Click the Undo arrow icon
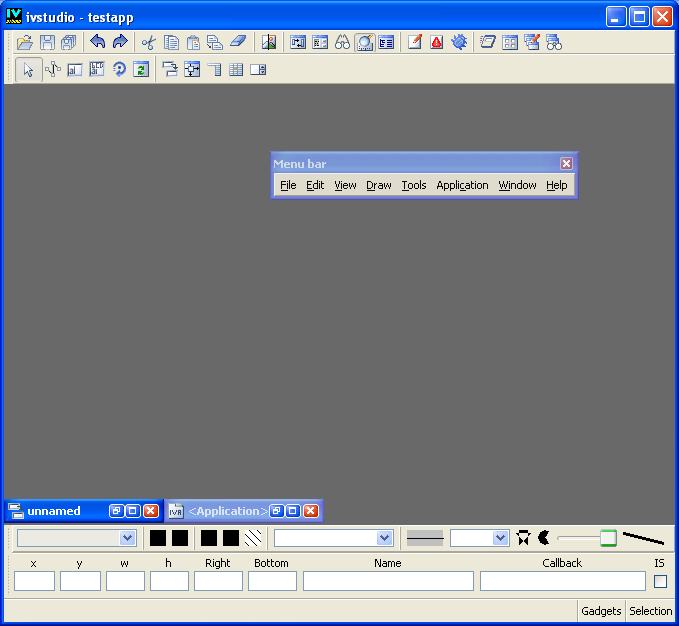Viewport: 679px width, 626px height. point(97,42)
